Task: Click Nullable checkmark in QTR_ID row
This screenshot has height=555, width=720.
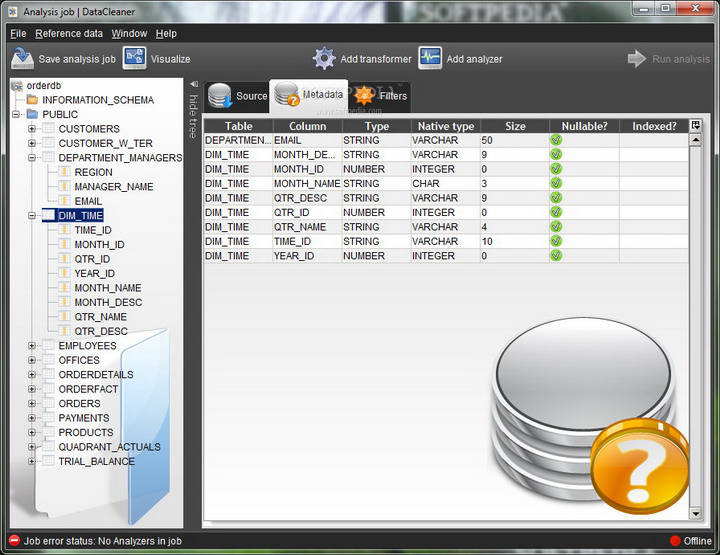Action: (556, 212)
